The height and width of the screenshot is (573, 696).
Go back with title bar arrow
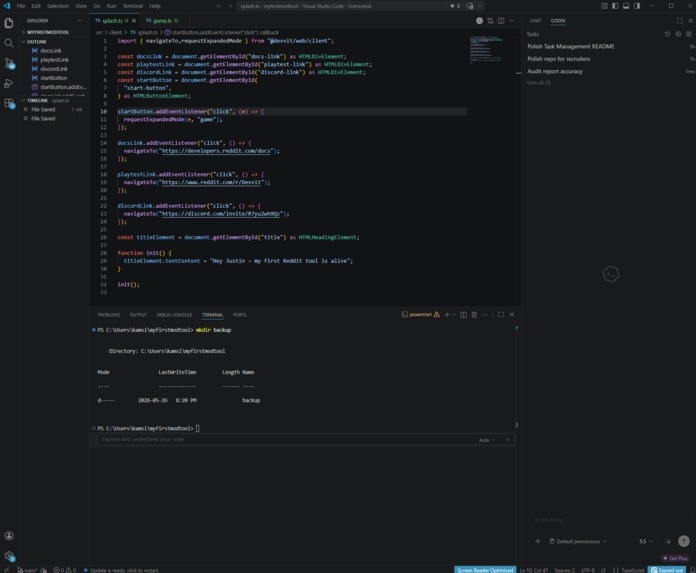219,6
